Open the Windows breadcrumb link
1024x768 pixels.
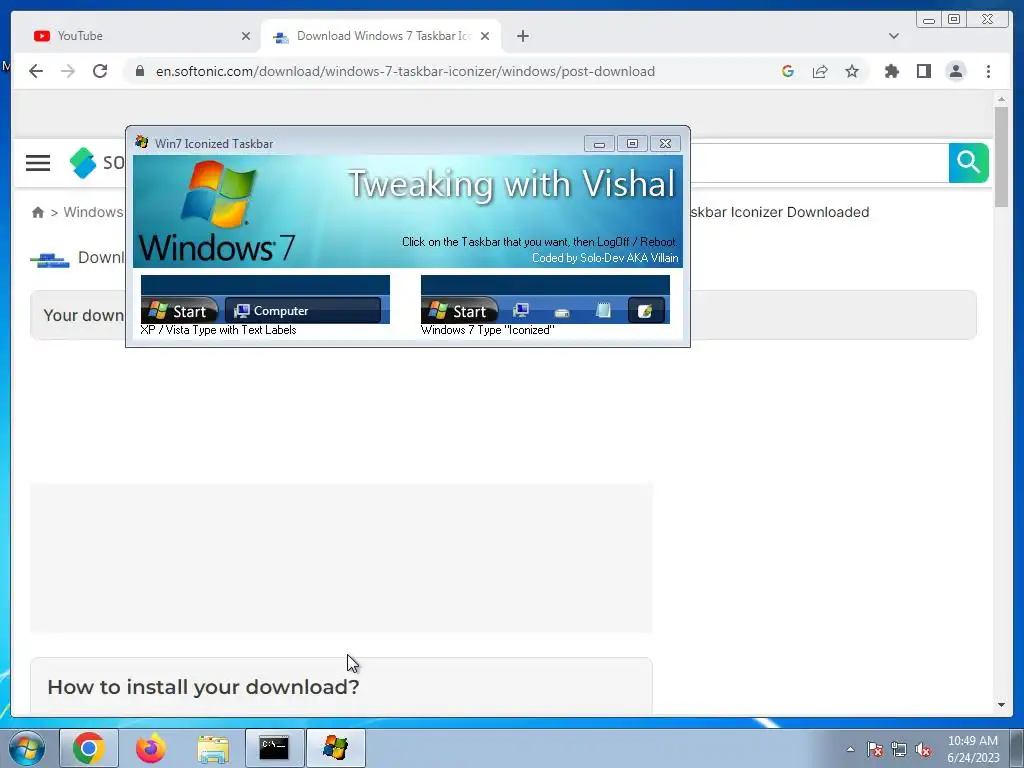coord(93,212)
